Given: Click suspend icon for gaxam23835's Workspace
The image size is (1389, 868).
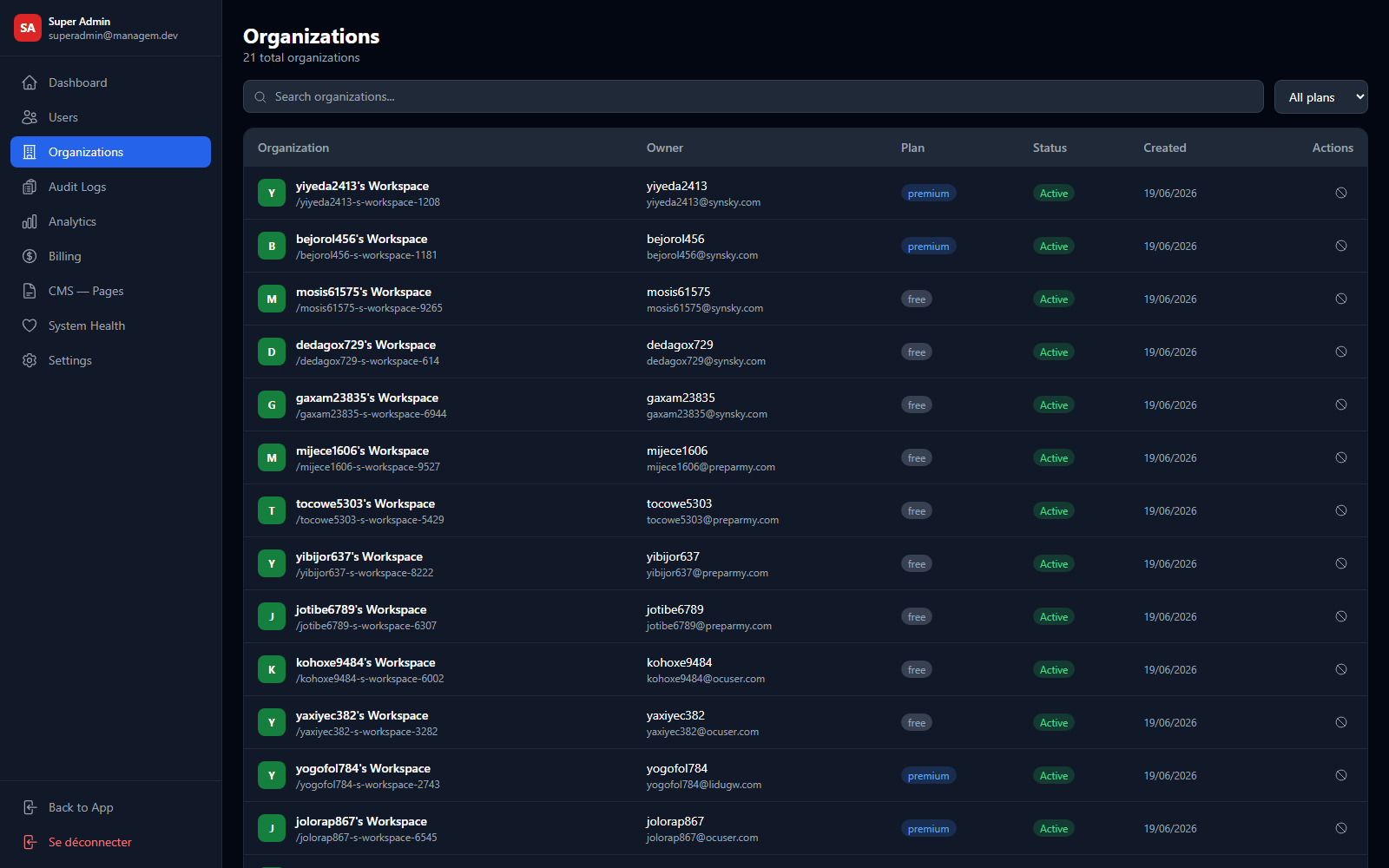Looking at the screenshot, I should click(1341, 404).
